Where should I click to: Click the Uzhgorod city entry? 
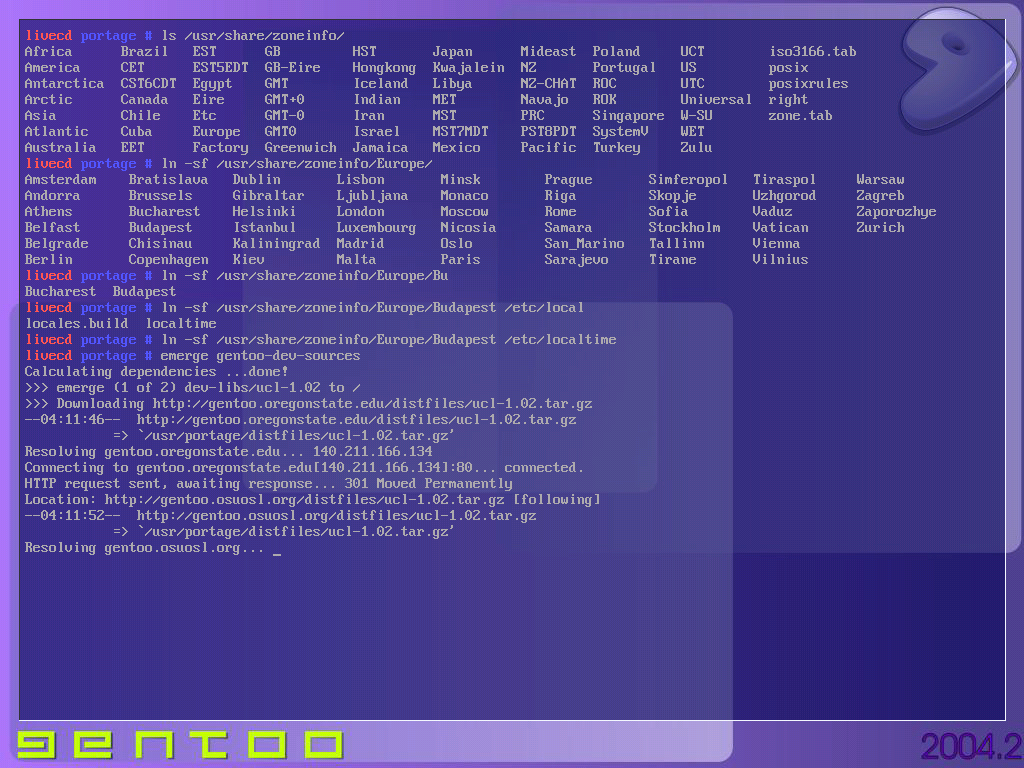784,195
